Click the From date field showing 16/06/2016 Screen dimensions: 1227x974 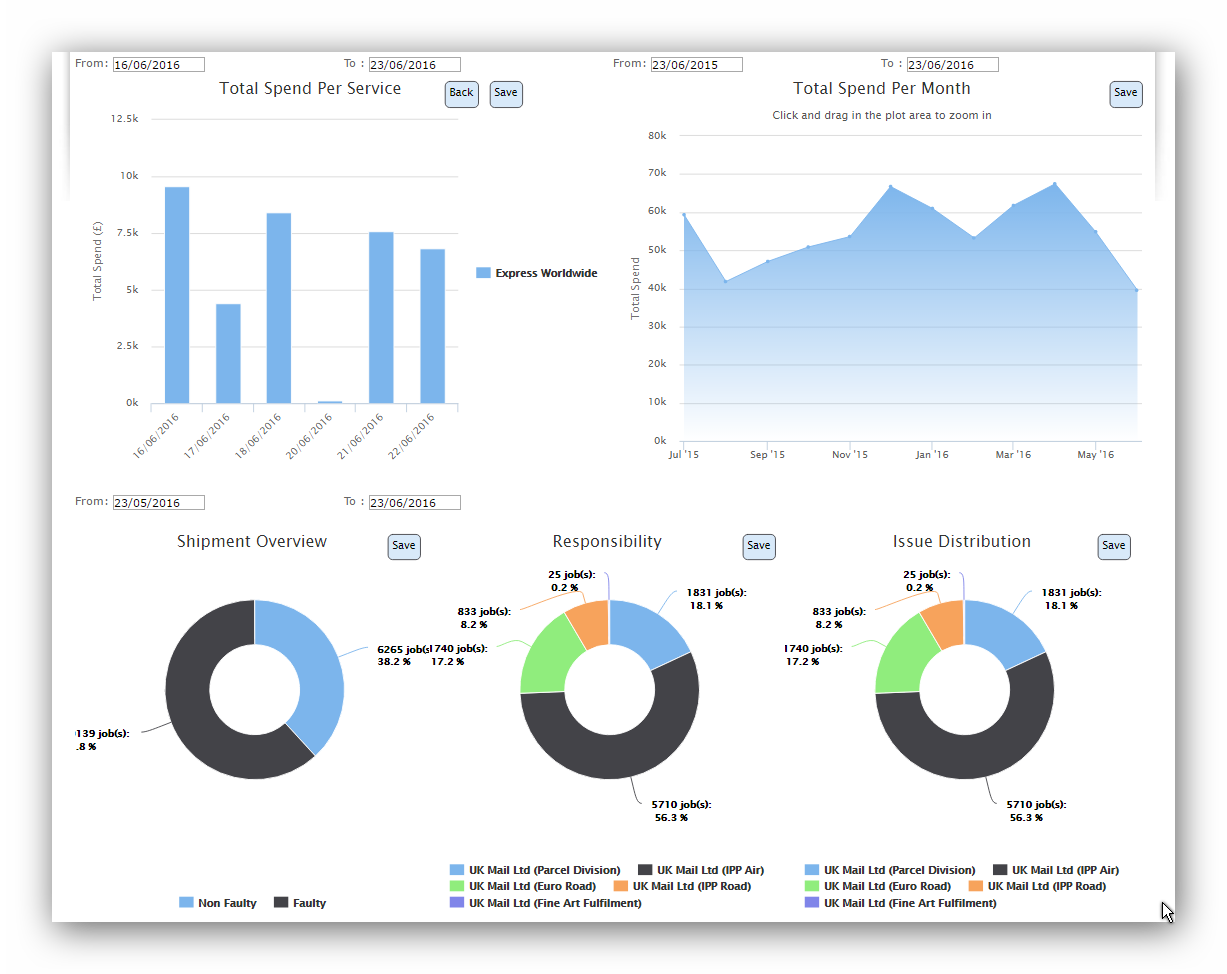[x=158, y=65]
